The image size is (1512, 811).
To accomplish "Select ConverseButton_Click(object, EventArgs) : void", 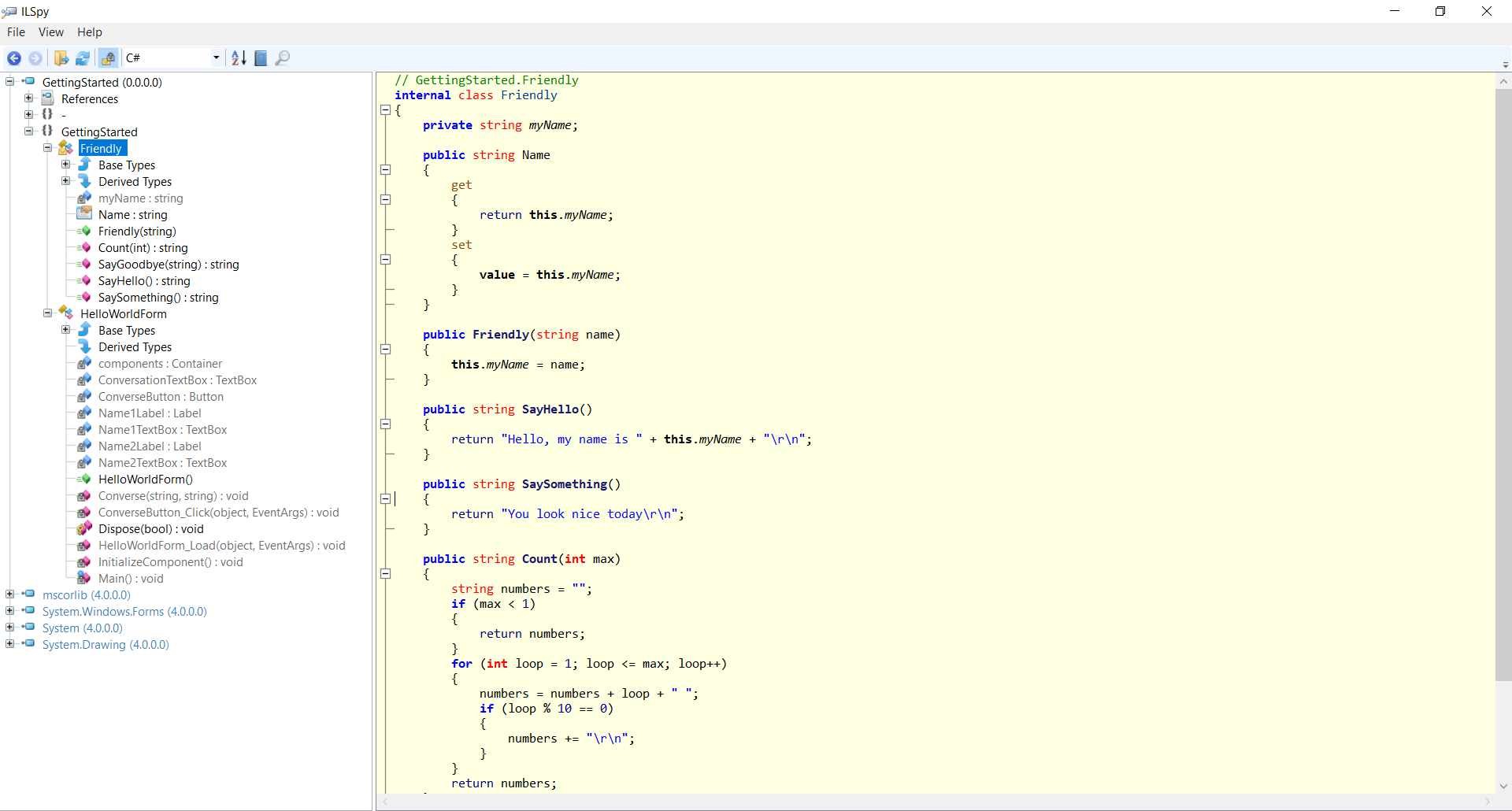I will 219,513.
